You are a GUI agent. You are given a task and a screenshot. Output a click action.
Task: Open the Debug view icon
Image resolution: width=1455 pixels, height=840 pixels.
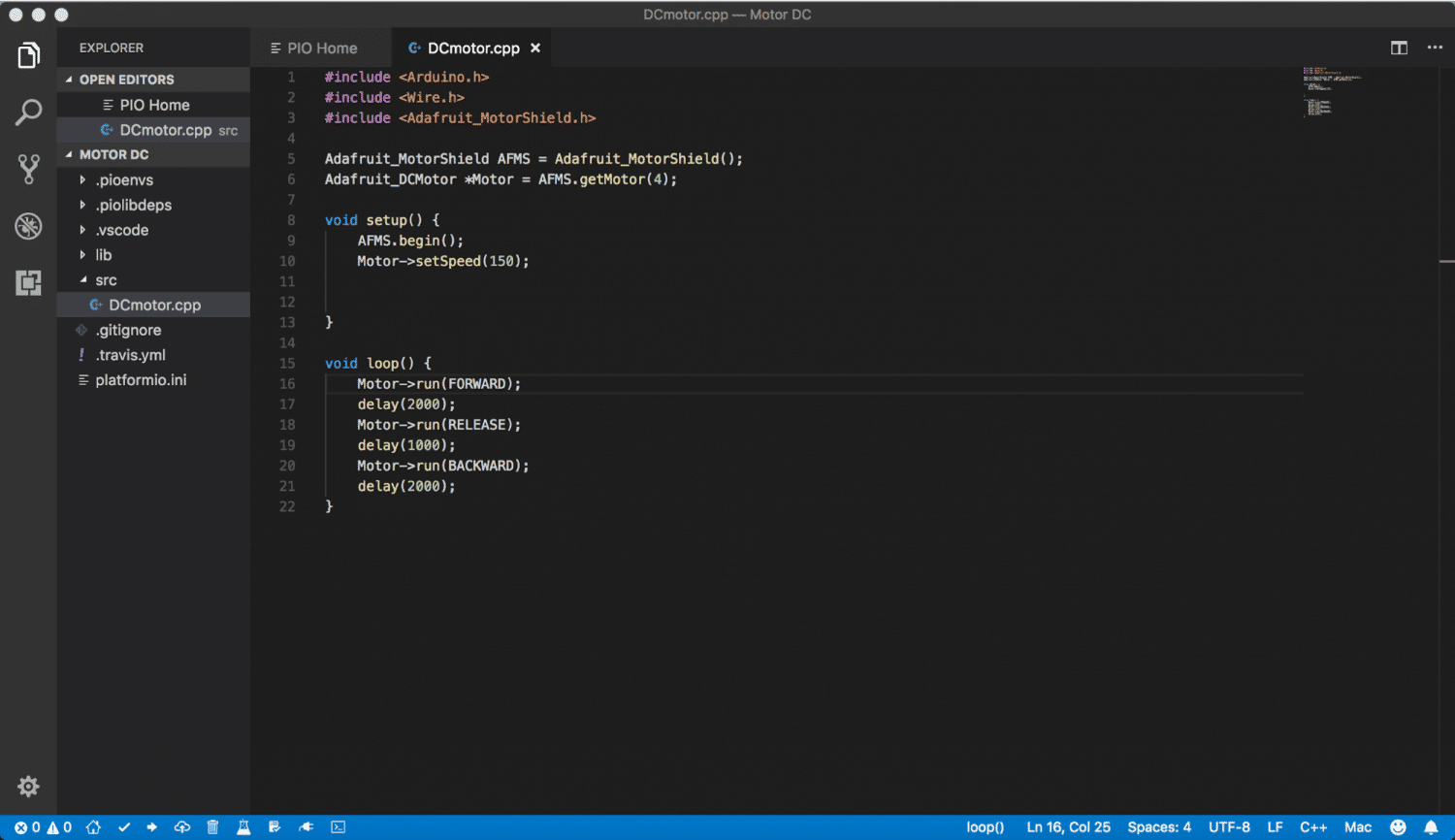(28, 226)
